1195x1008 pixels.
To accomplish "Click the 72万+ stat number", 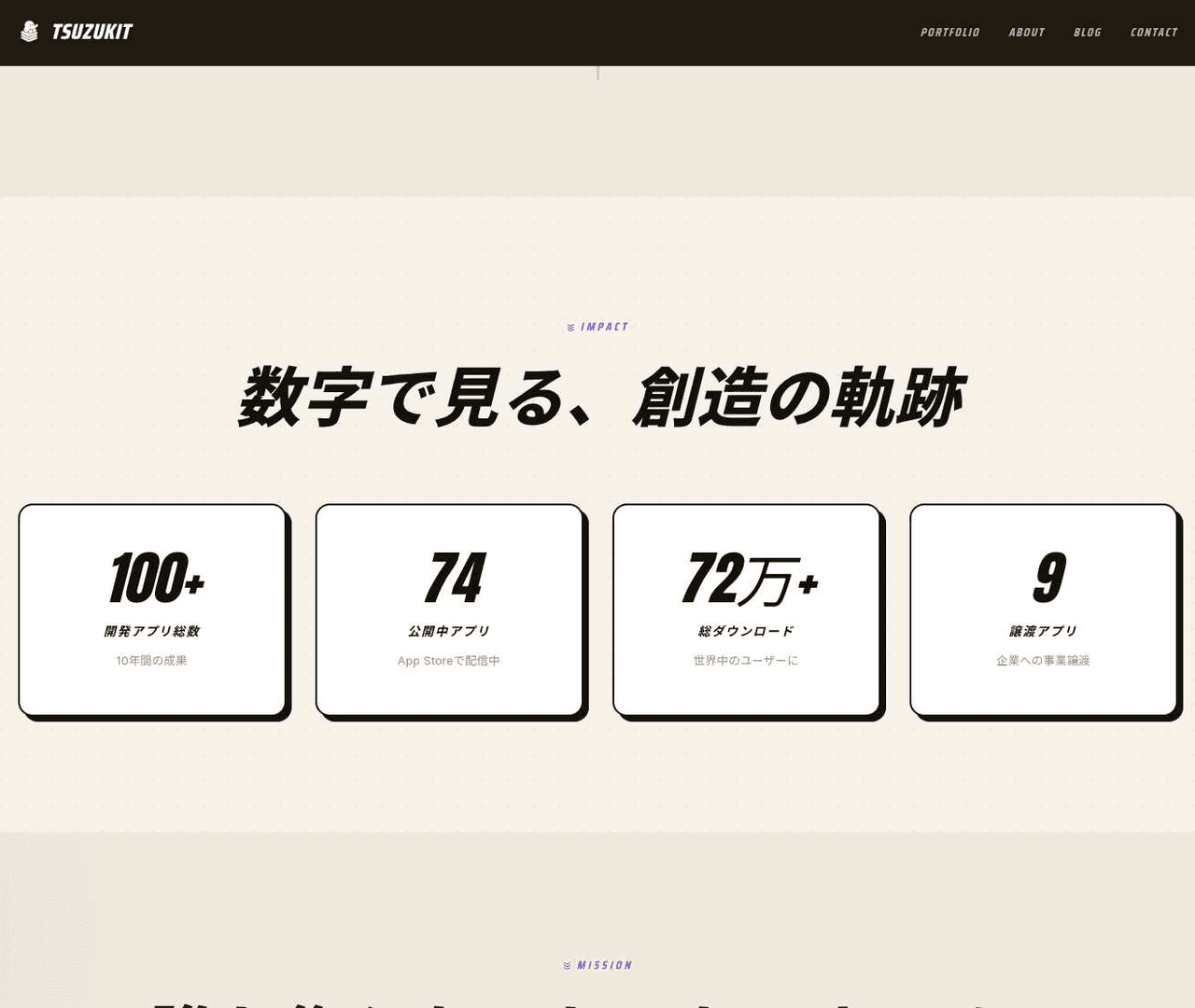I will (x=751, y=580).
